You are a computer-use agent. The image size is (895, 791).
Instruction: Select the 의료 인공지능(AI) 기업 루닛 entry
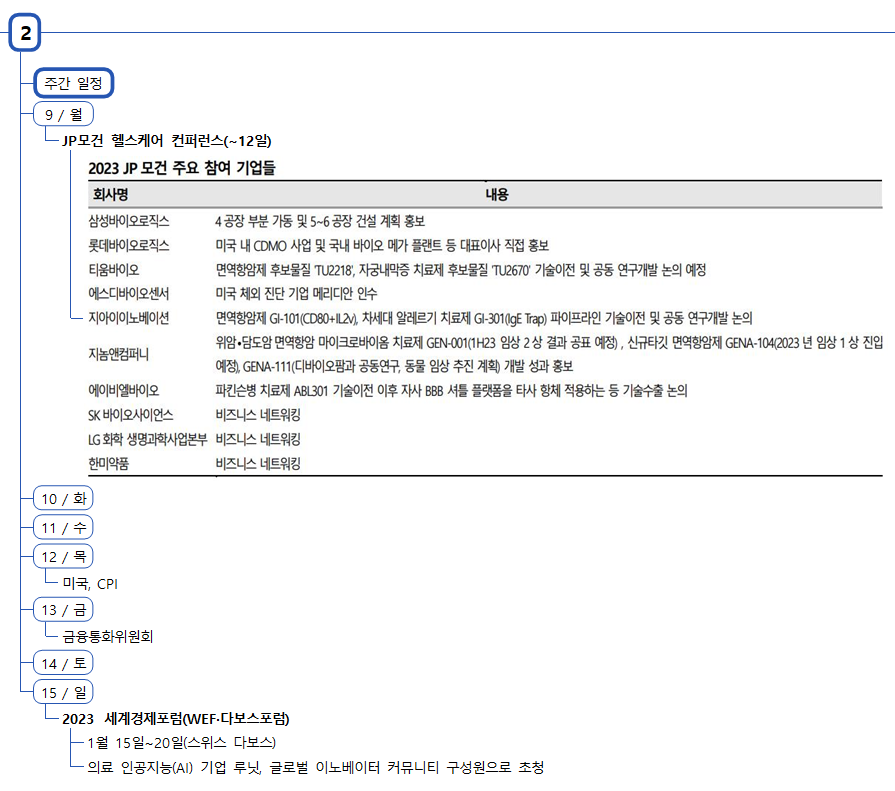316,767
